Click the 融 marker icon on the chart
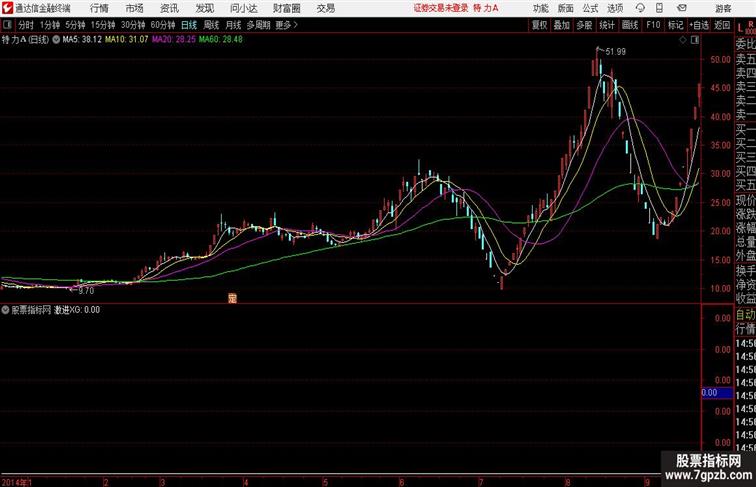Screen dimensions: 756x487 pos(232,298)
